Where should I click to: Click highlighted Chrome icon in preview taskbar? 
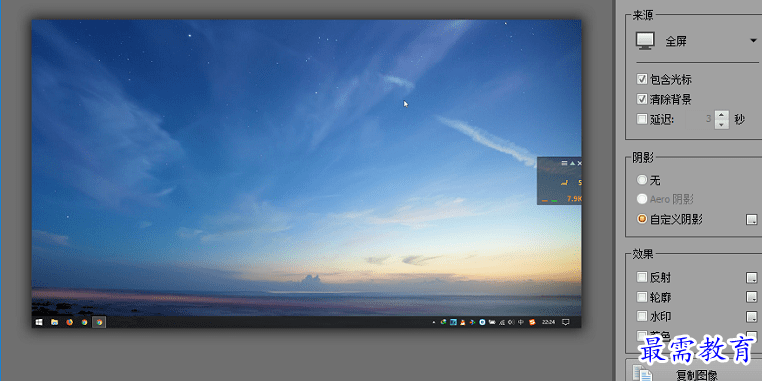[99, 322]
